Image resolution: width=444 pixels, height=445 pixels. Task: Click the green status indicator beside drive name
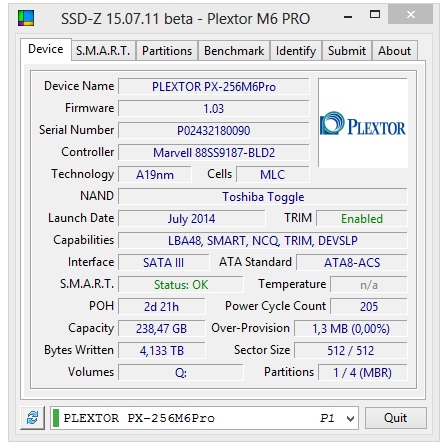tap(56, 418)
